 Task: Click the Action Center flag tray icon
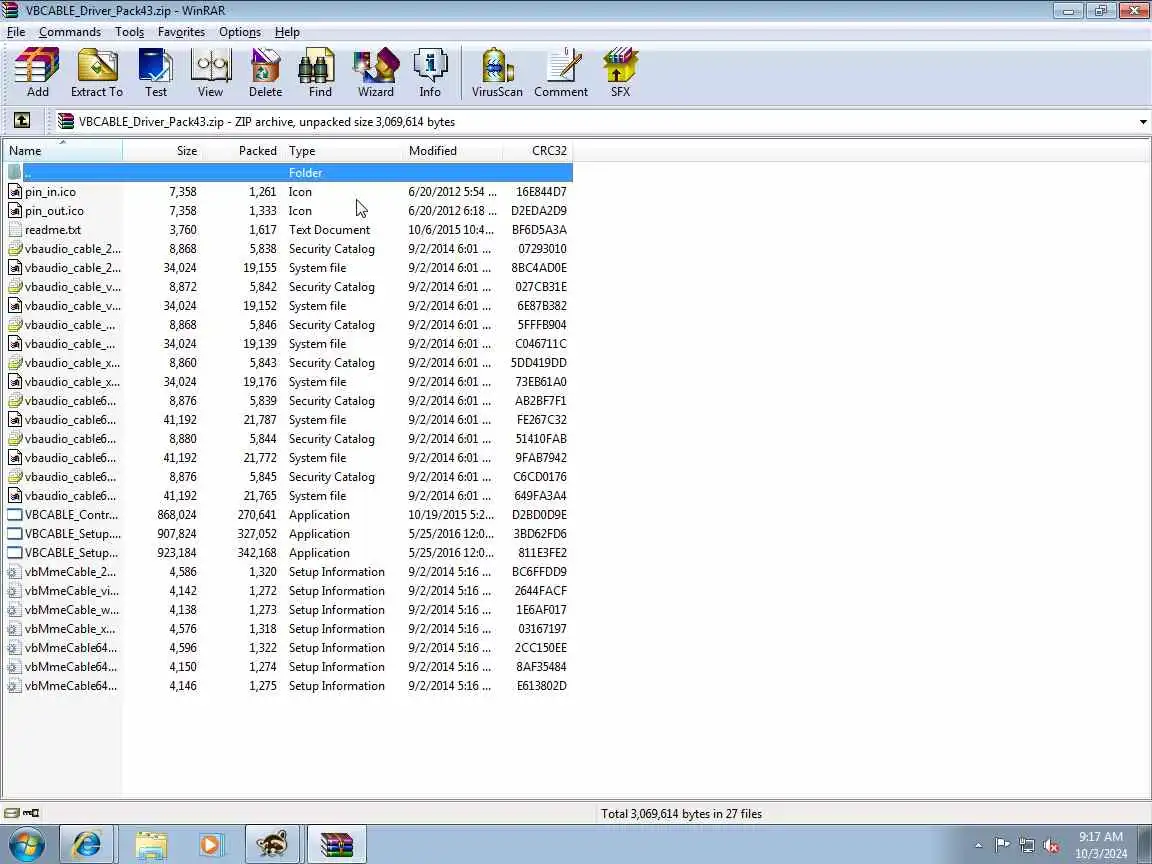[x=1001, y=846]
